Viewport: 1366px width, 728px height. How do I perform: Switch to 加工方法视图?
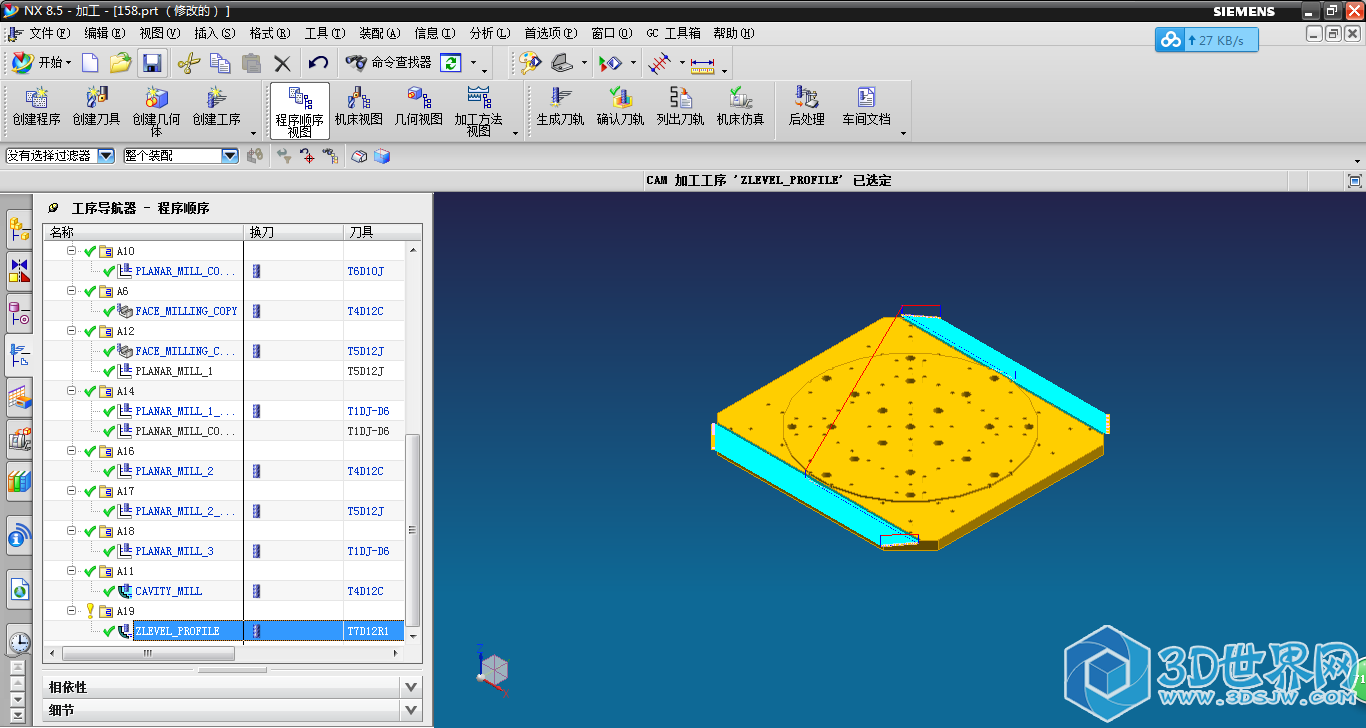tap(479, 110)
